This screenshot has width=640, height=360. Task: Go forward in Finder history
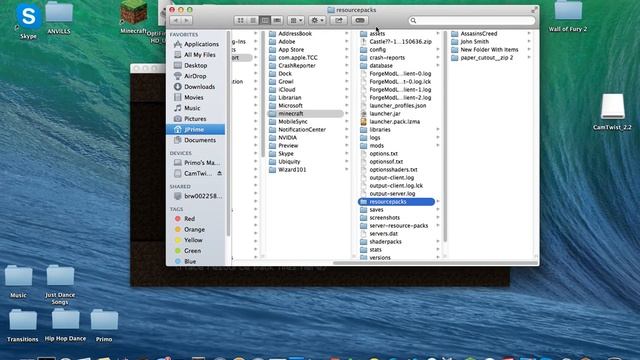pyautogui.click(x=187, y=20)
